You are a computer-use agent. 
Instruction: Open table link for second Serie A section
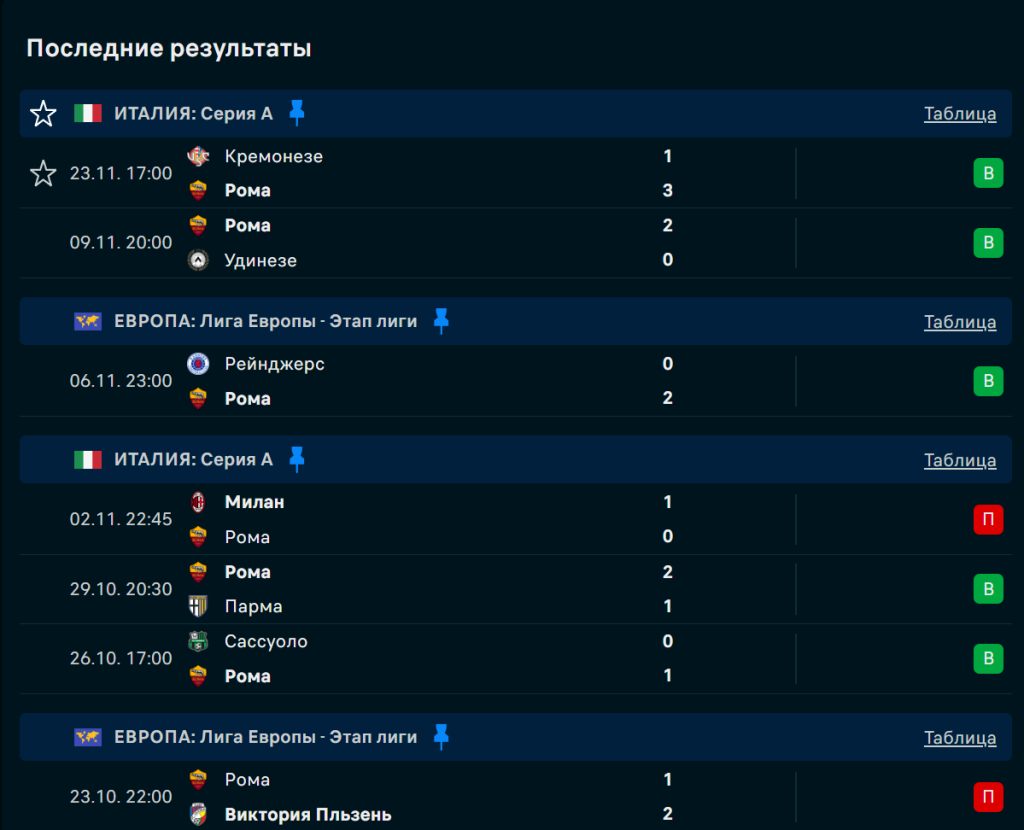[959, 460]
